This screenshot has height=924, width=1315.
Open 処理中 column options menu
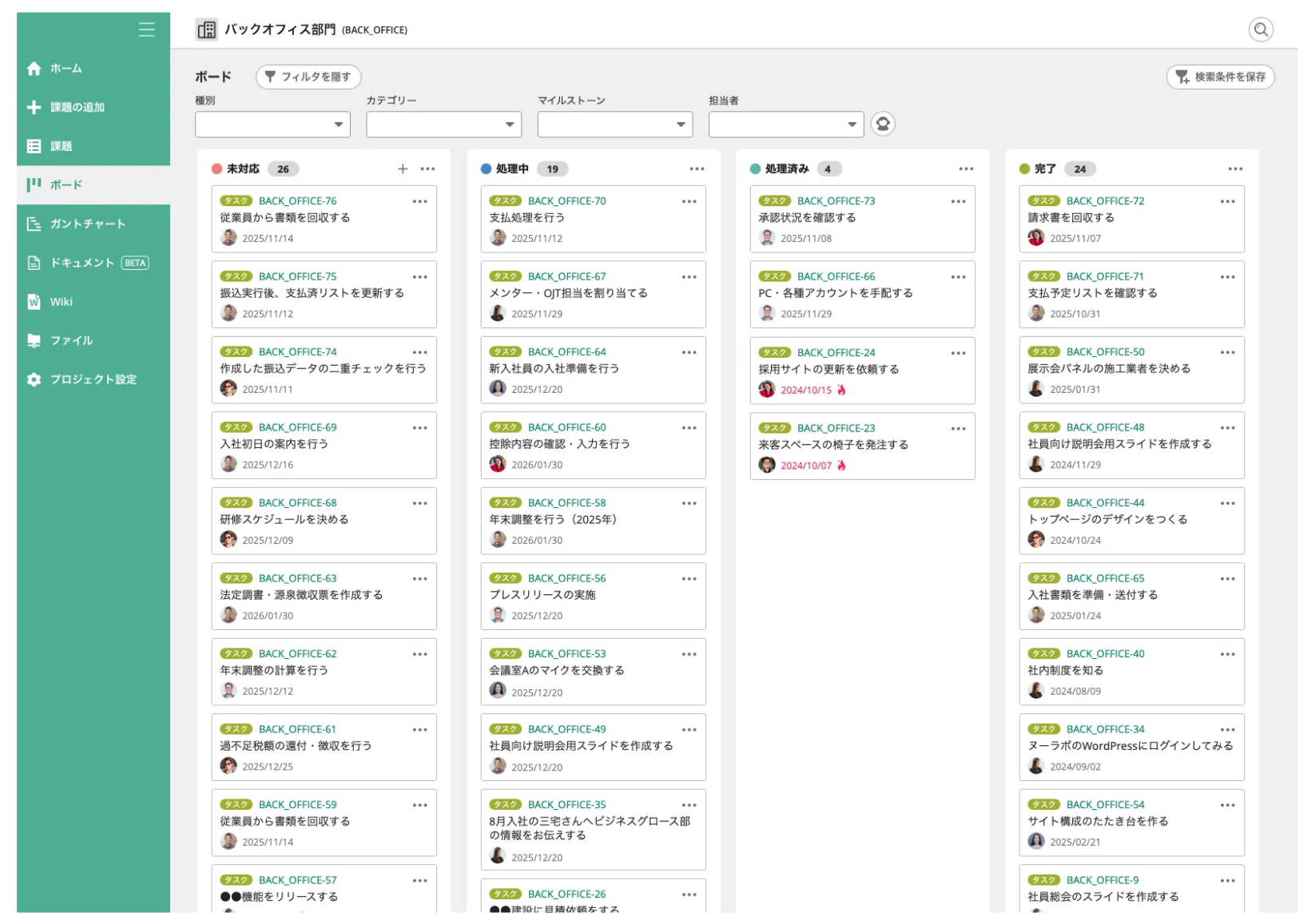(x=697, y=169)
